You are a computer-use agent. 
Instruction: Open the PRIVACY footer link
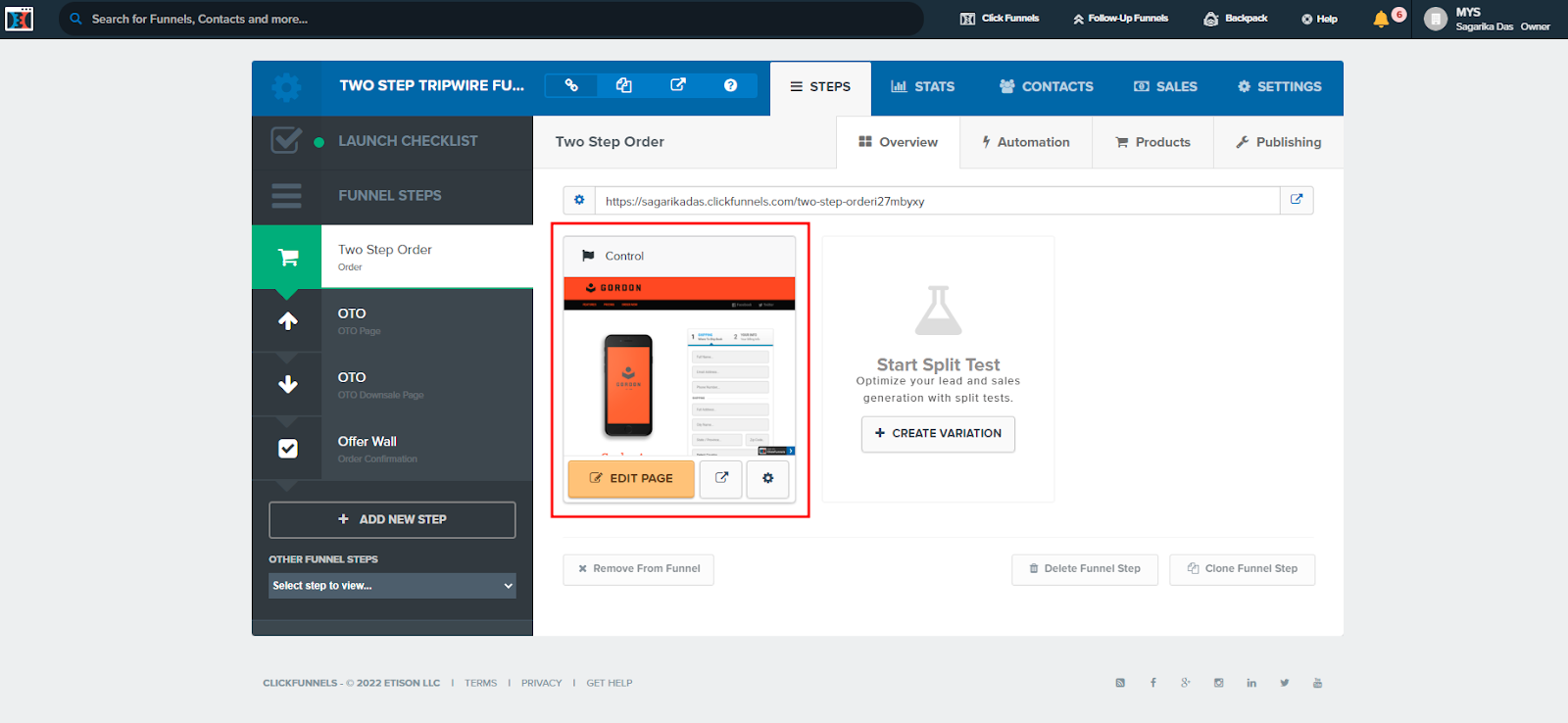pyautogui.click(x=542, y=683)
